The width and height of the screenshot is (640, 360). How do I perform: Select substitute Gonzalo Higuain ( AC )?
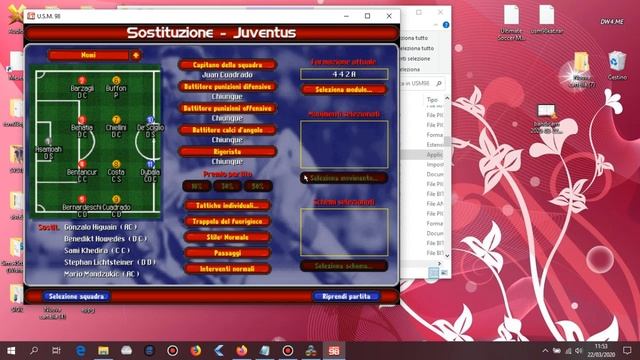100,227
